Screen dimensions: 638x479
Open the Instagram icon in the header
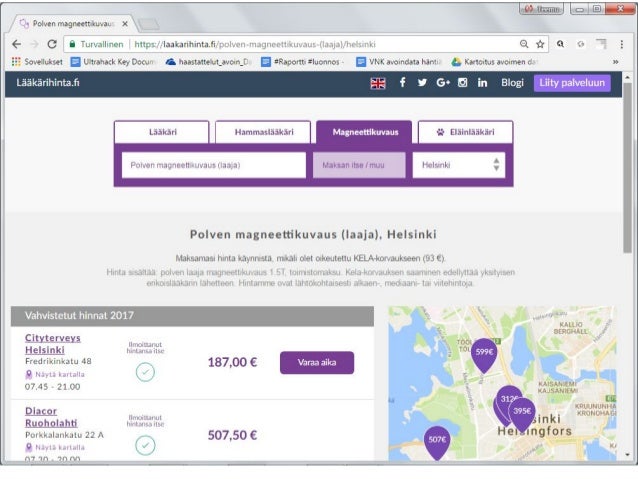[463, 83]
